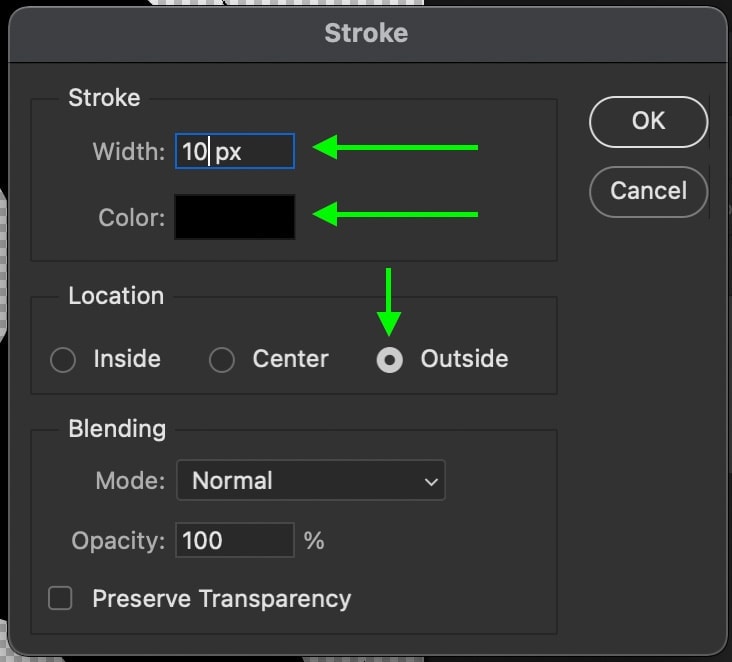Click the Color: label text
The image size is (732, 662).
132,218
